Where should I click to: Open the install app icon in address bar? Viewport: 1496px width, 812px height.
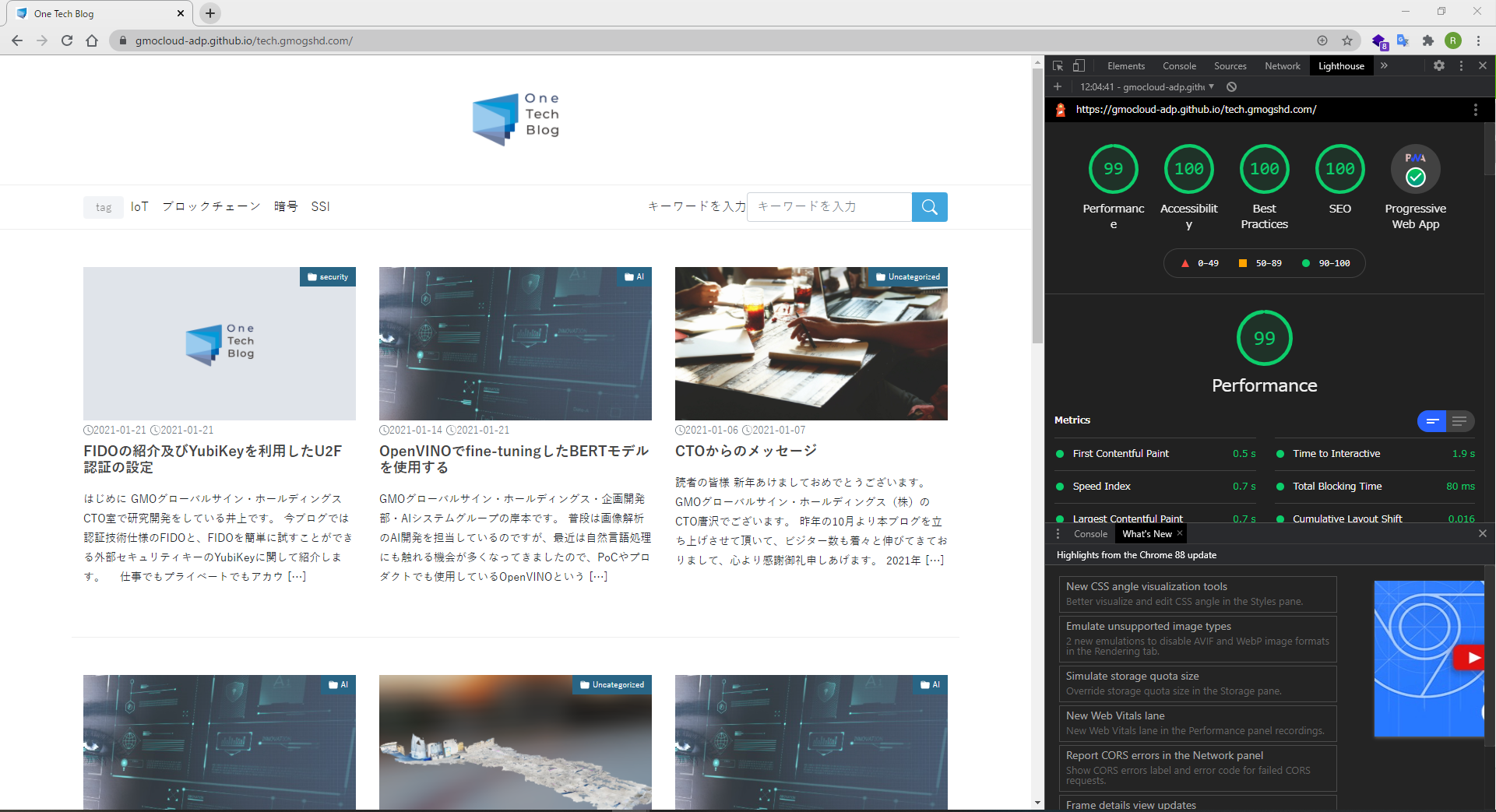[x=1322, y=40]
